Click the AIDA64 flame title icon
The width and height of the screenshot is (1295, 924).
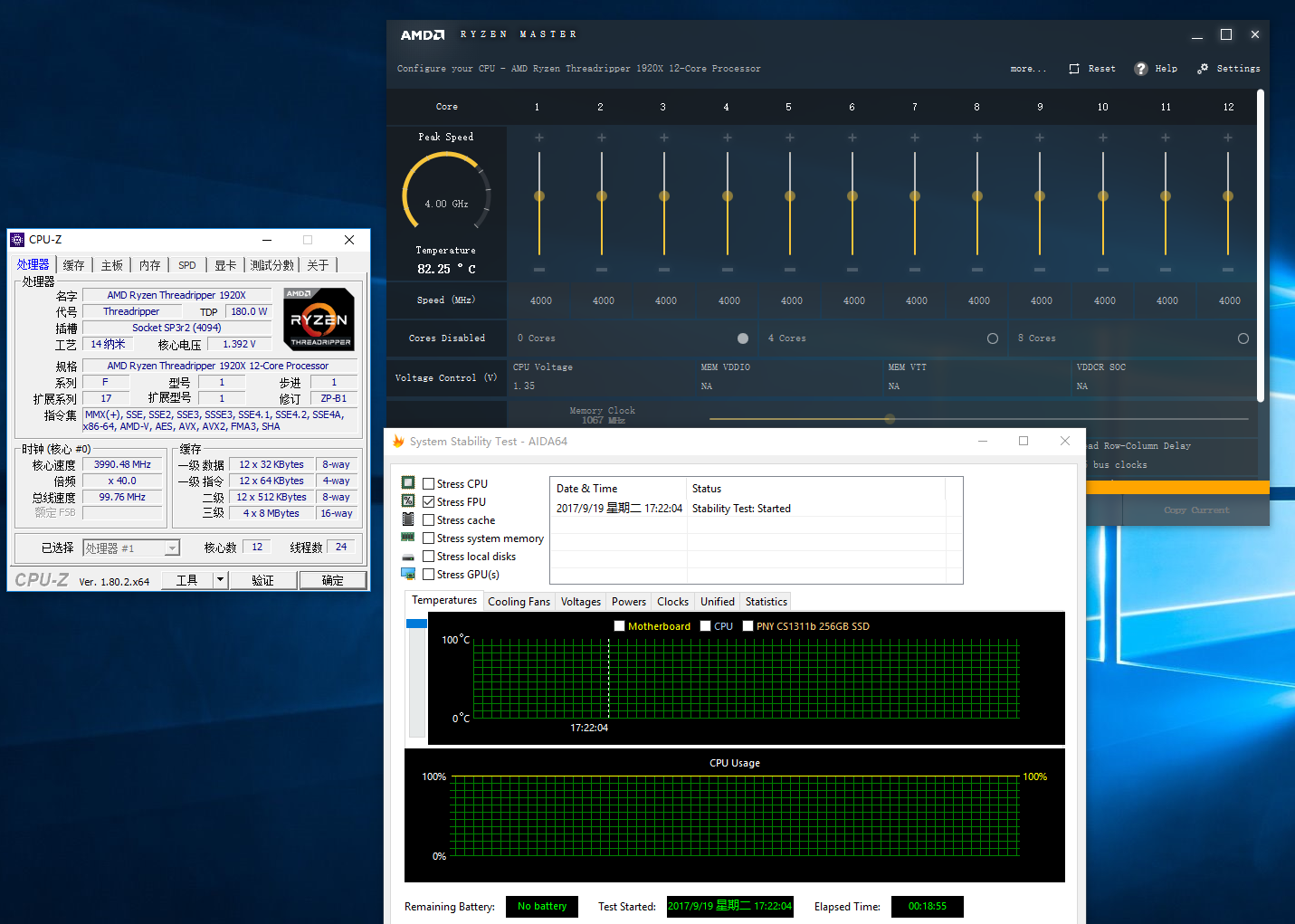(398, 441)
